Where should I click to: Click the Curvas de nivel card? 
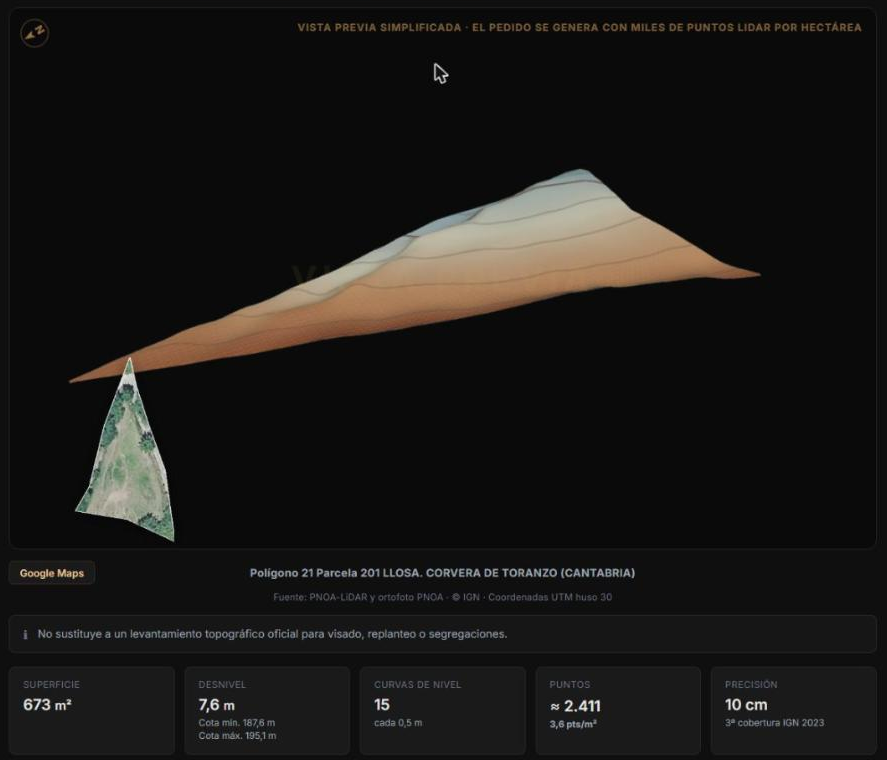[x=442, y=710]
